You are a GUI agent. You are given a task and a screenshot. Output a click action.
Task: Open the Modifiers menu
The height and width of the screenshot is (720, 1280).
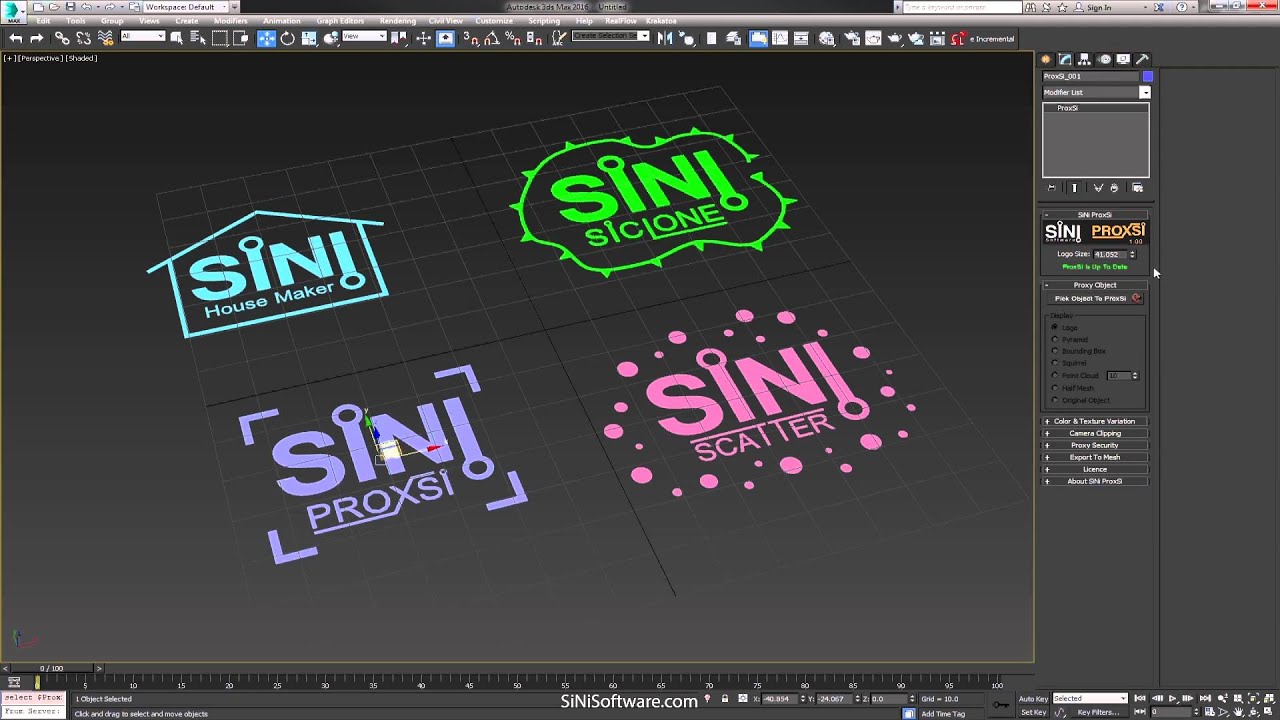pyautogui.click(x=231, y=21)
